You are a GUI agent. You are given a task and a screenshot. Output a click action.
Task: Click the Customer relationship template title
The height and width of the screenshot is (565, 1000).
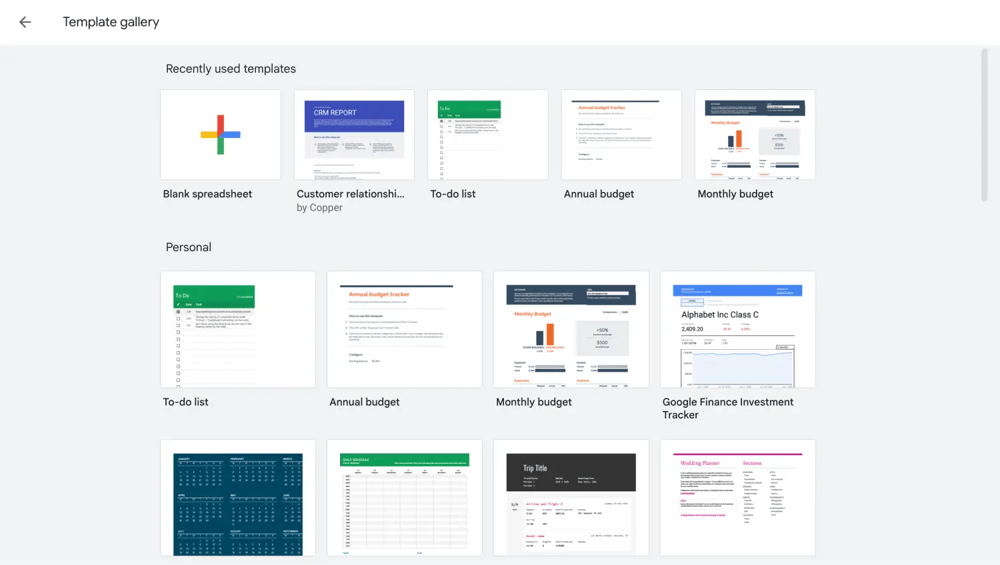350,194
